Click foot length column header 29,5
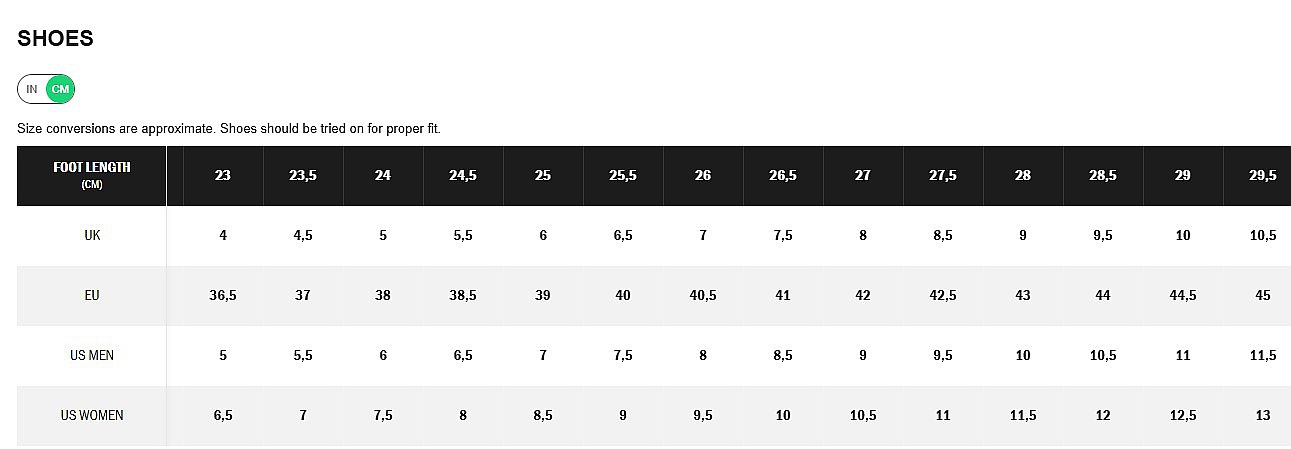Image resolution: width=1291 pixels, height=449 pixels. [x=1263, y=176]
